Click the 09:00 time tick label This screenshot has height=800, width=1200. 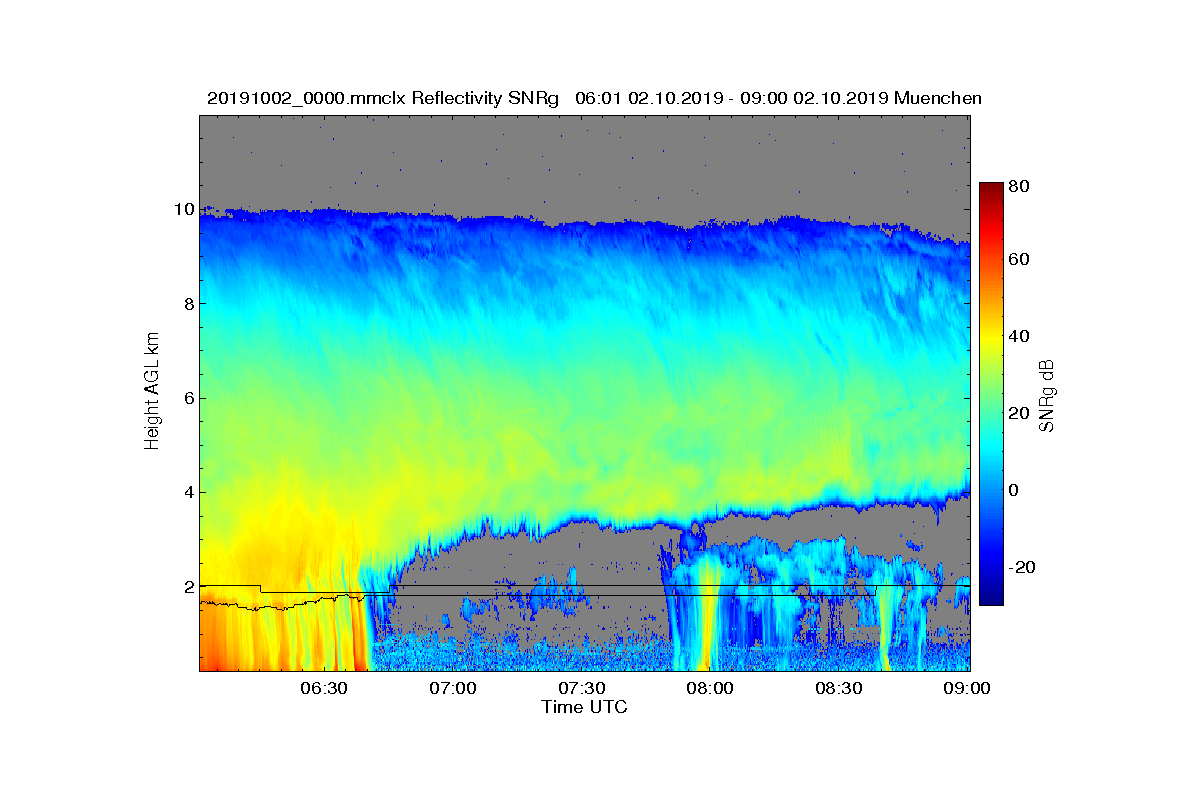coord(966,689)
